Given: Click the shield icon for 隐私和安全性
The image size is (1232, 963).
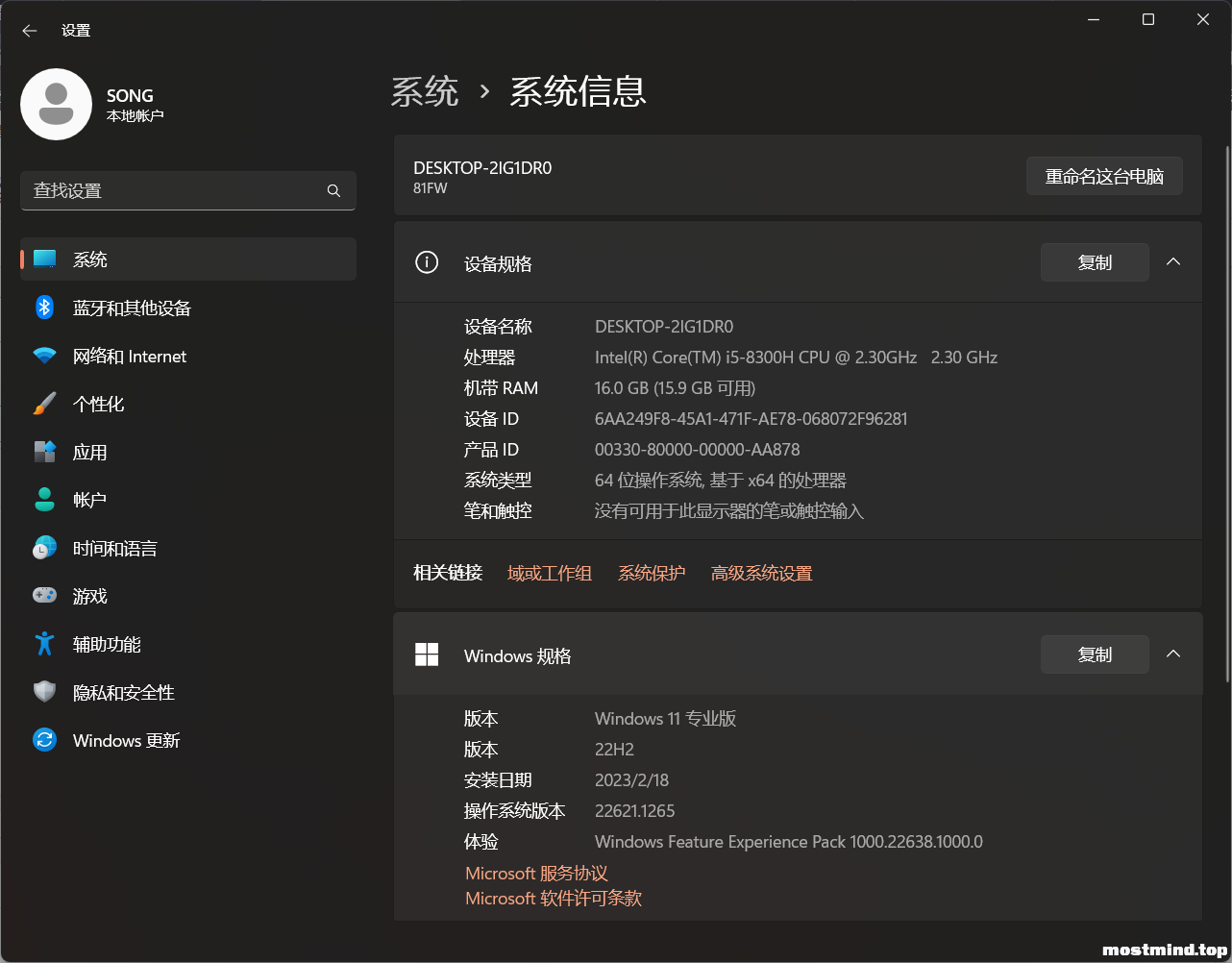Looking at the screenshot, I should click(45, 692).
